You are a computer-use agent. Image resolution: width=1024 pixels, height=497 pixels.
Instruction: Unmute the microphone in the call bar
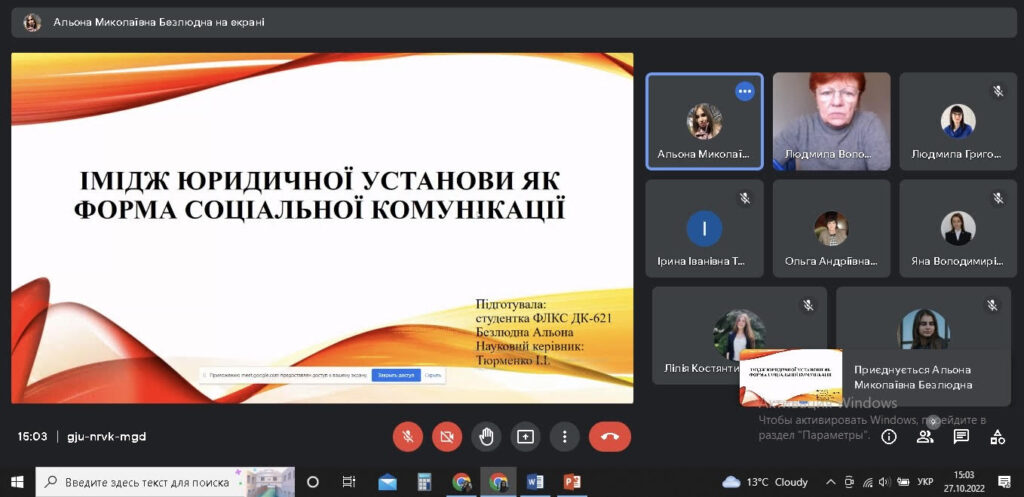tap(407, 437)
